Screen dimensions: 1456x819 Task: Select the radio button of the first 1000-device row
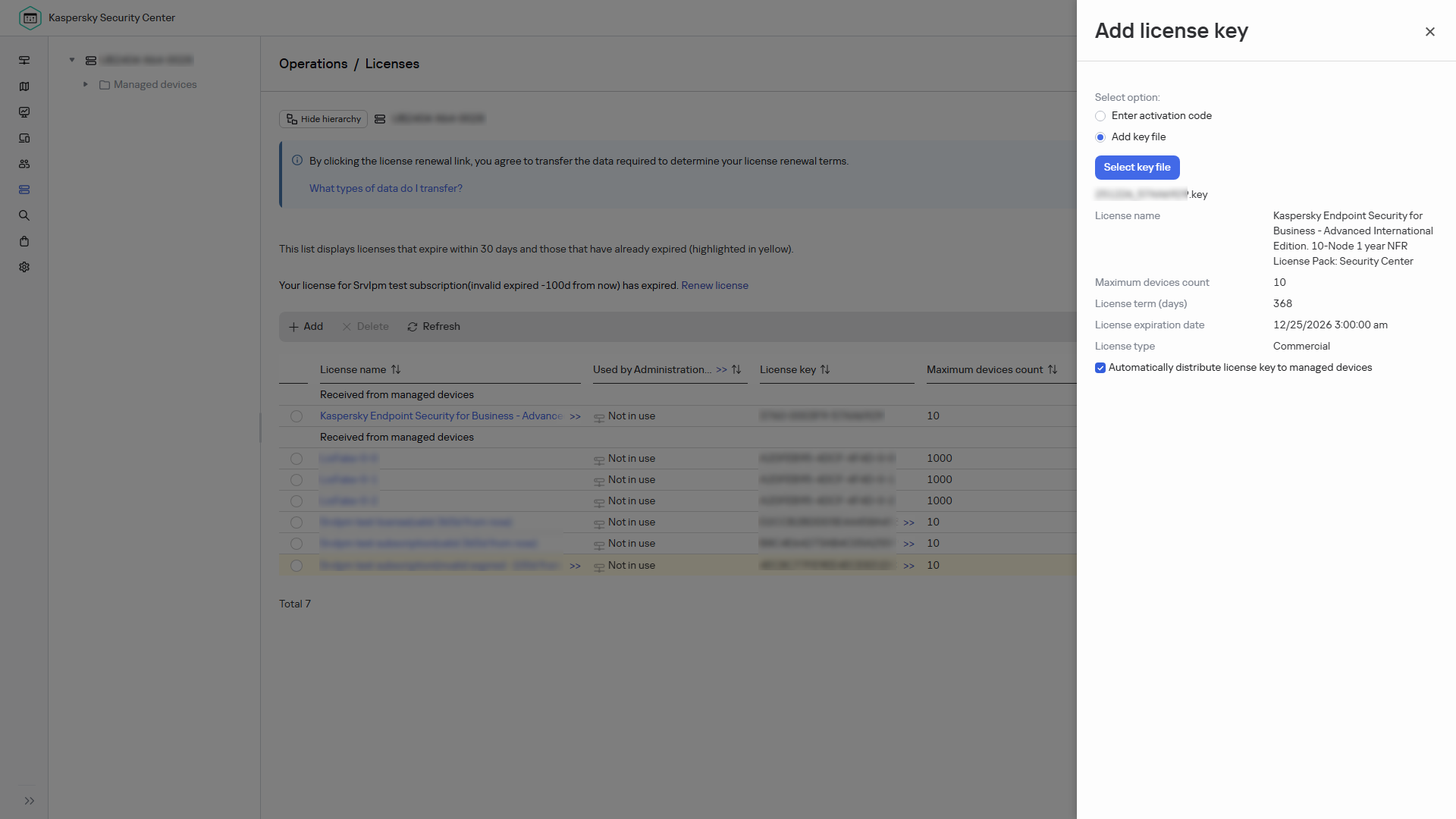(x=297, y=459)
